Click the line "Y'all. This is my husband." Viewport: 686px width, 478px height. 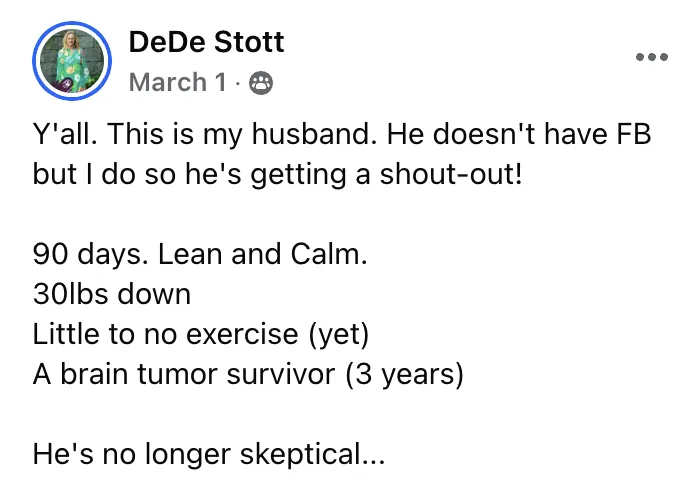pos(205,134)
